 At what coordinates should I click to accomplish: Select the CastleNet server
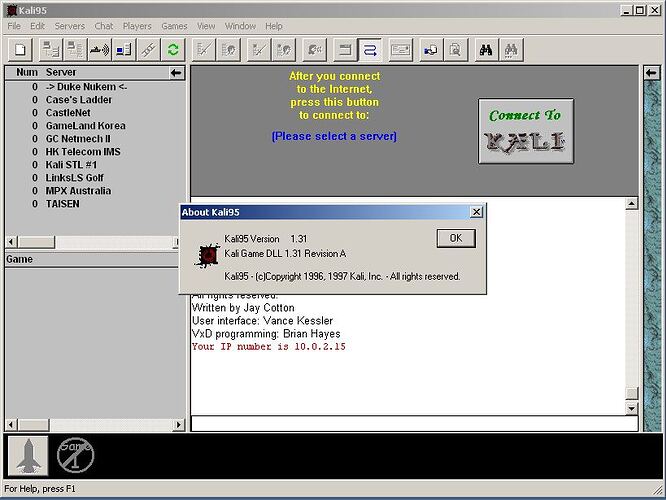point(68,113)
